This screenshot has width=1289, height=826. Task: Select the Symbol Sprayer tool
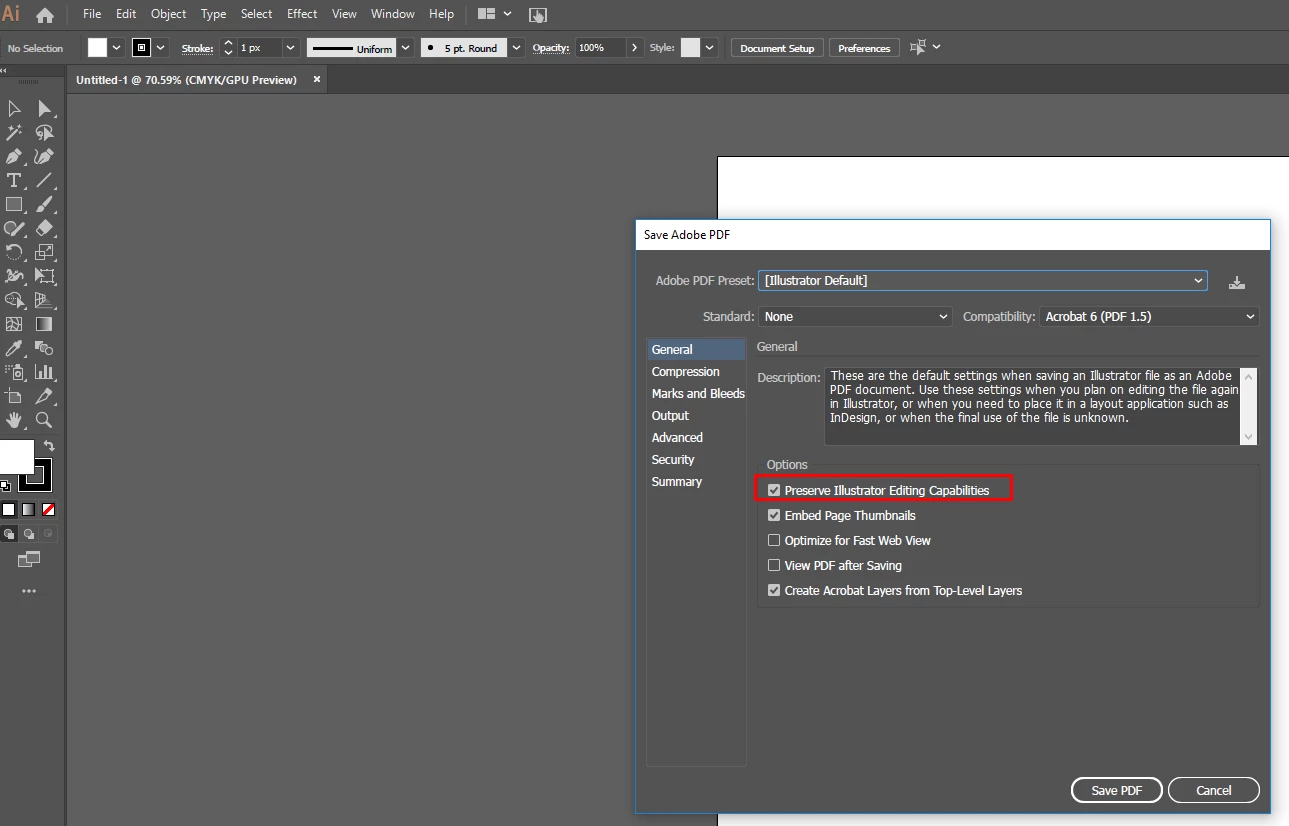pos(14,372)
